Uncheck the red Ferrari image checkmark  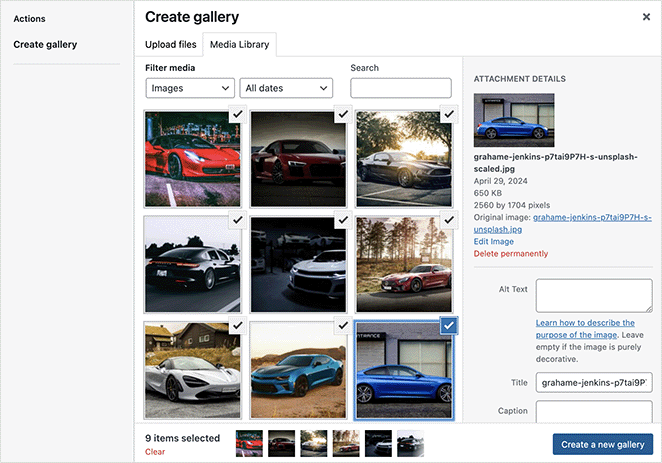point(236,114)
